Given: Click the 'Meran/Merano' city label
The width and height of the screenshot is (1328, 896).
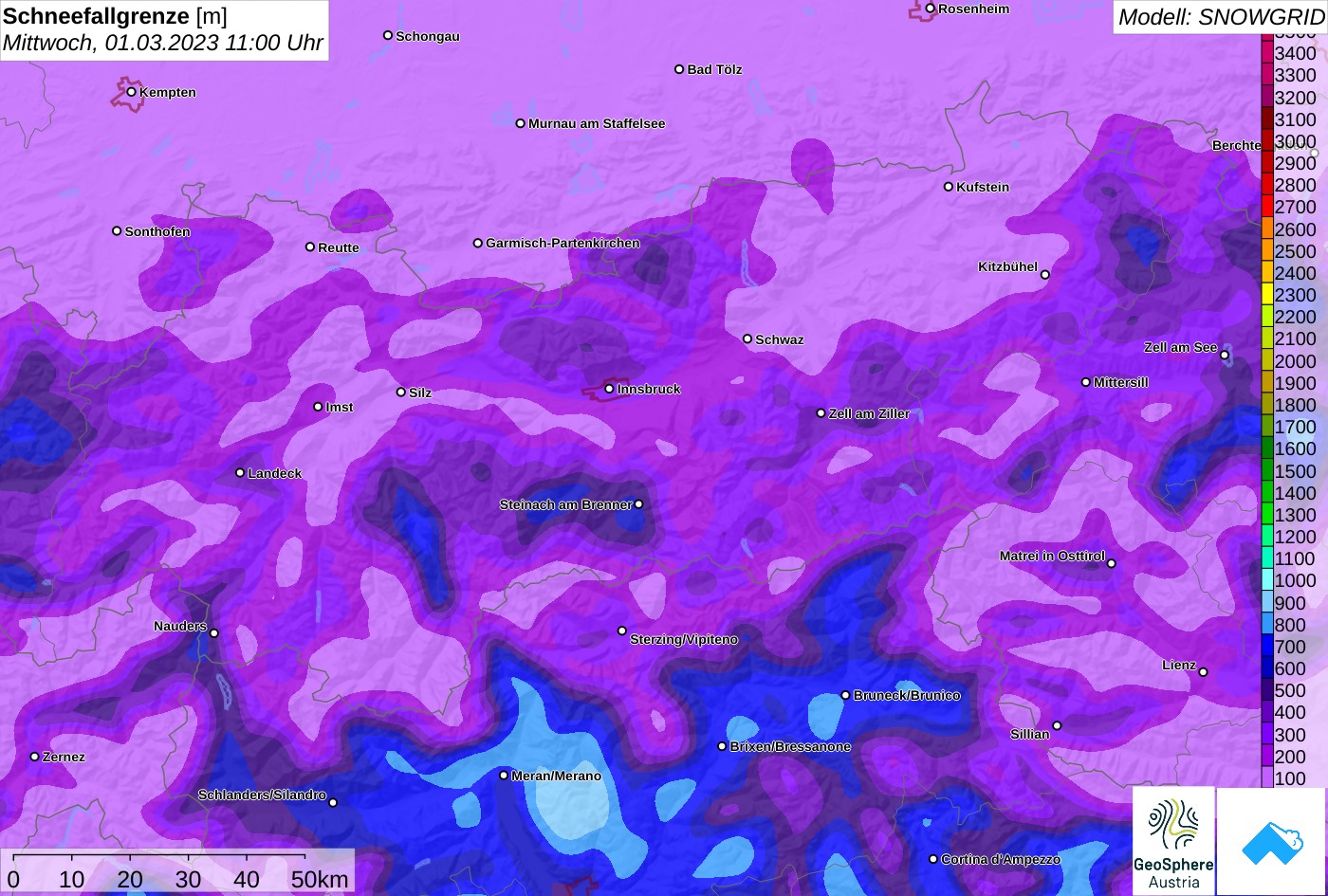Looking at the screenshot, I should point(557,776).
